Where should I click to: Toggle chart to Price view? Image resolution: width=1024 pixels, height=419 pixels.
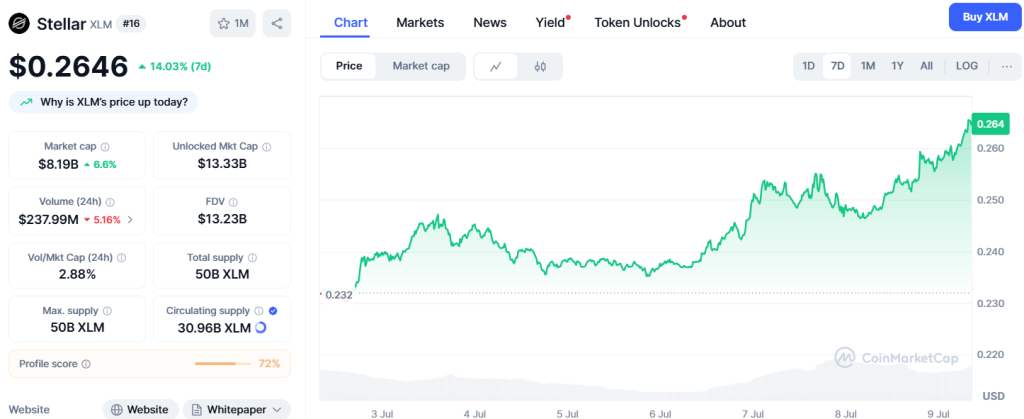pyautogui.click(x=349, y=66)
